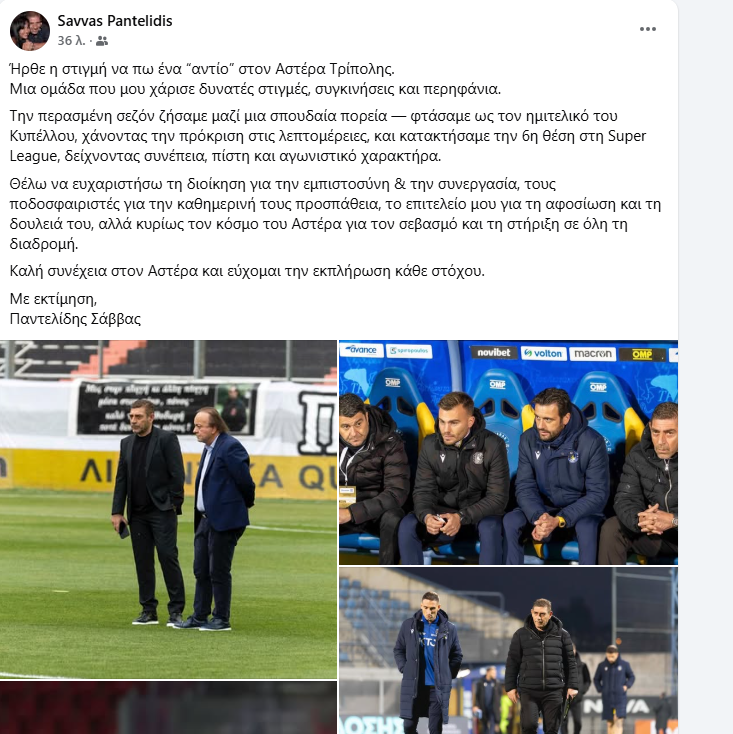Open the bench photo with blue seats
This screenshot has height=734, width=733.
click(x=508, y=452)
